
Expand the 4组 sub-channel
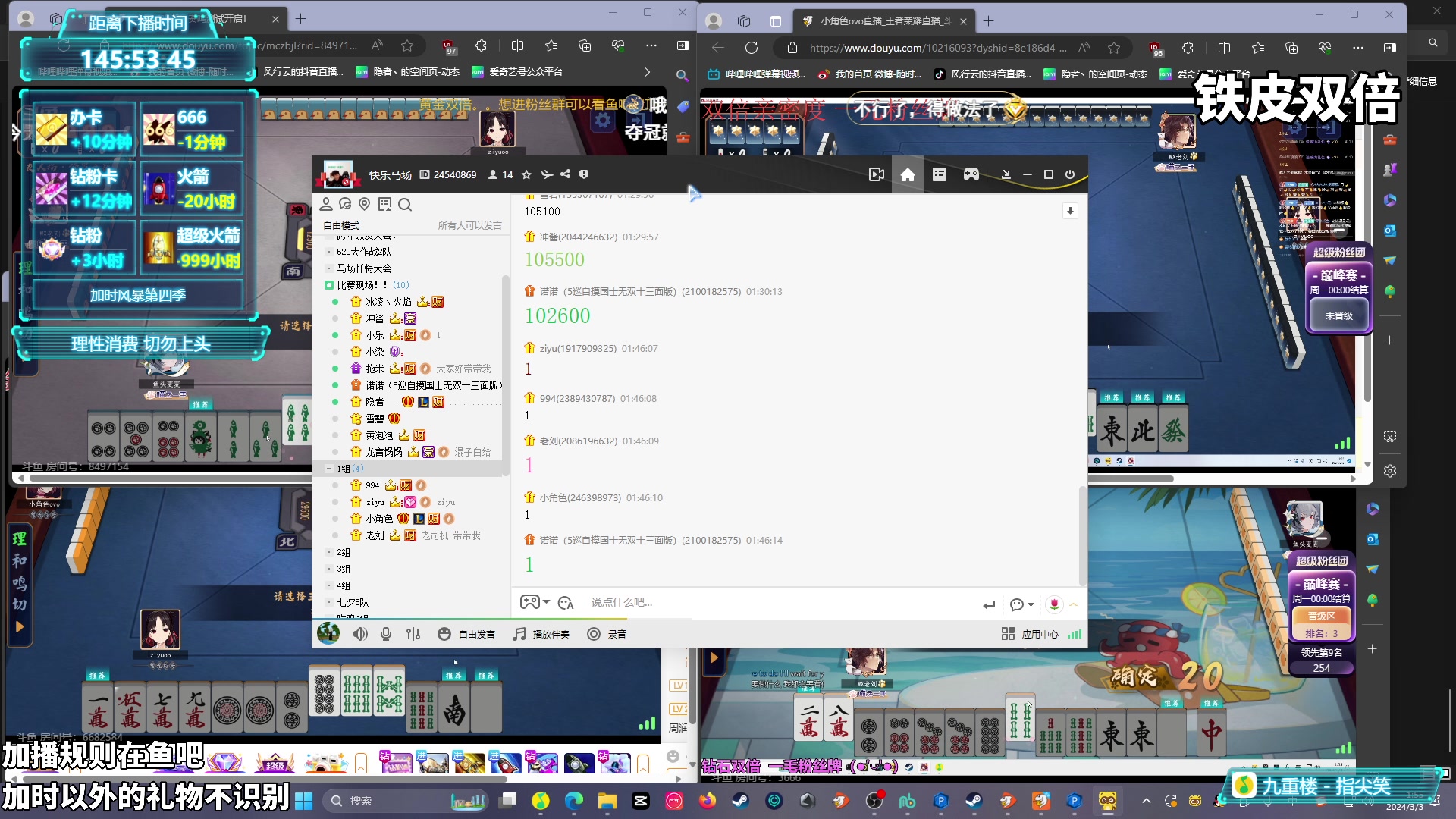(329, 585)
